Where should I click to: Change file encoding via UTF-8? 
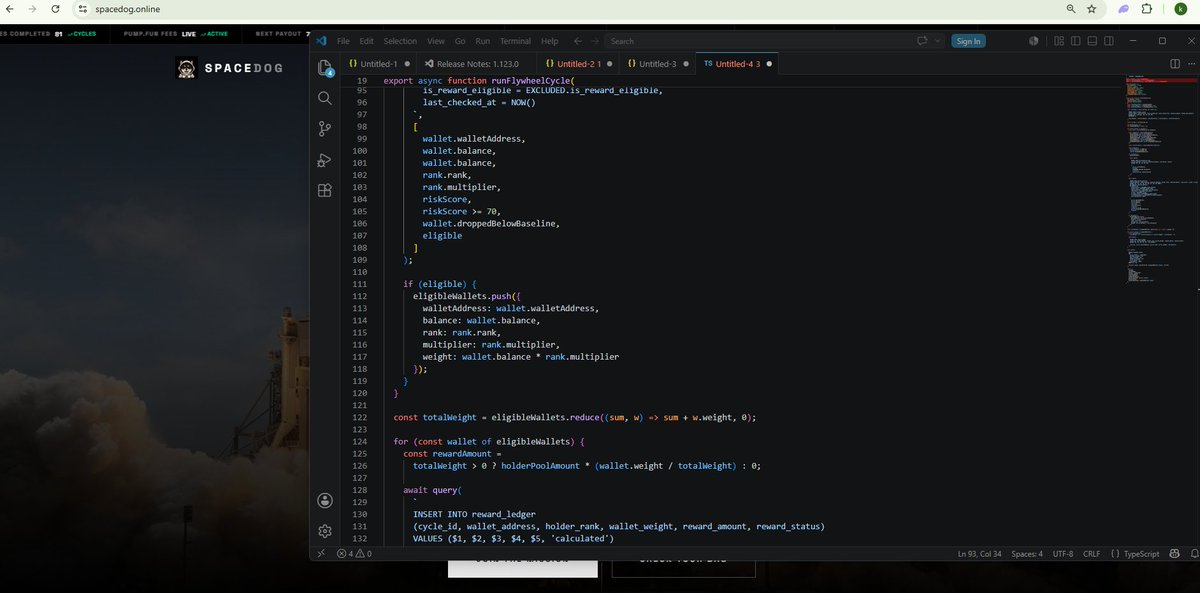tap(1064, 553)
